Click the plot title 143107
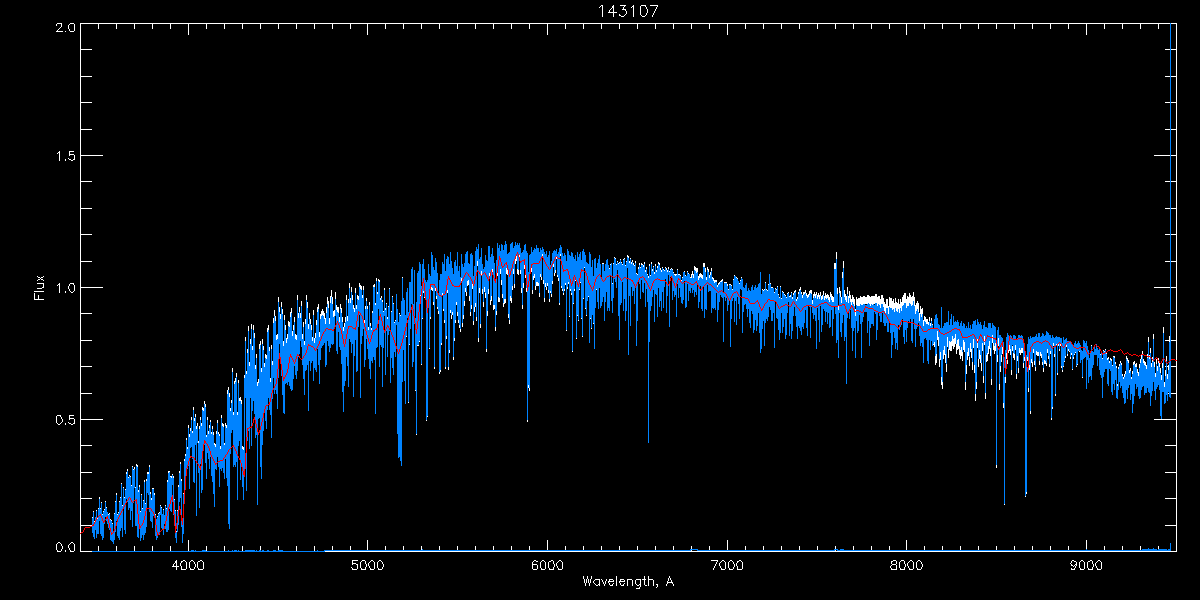Screen dimensions: 1200x600 [629, 11]
